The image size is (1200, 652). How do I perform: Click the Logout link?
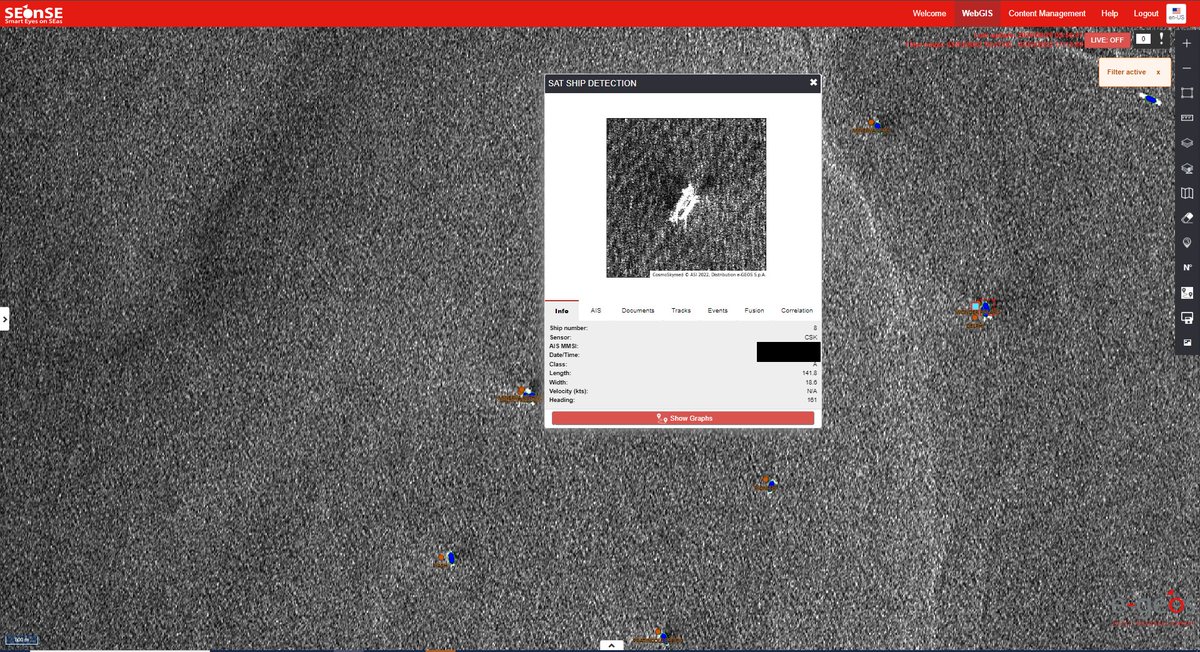pyautogui.click(x=1146, y=13)
